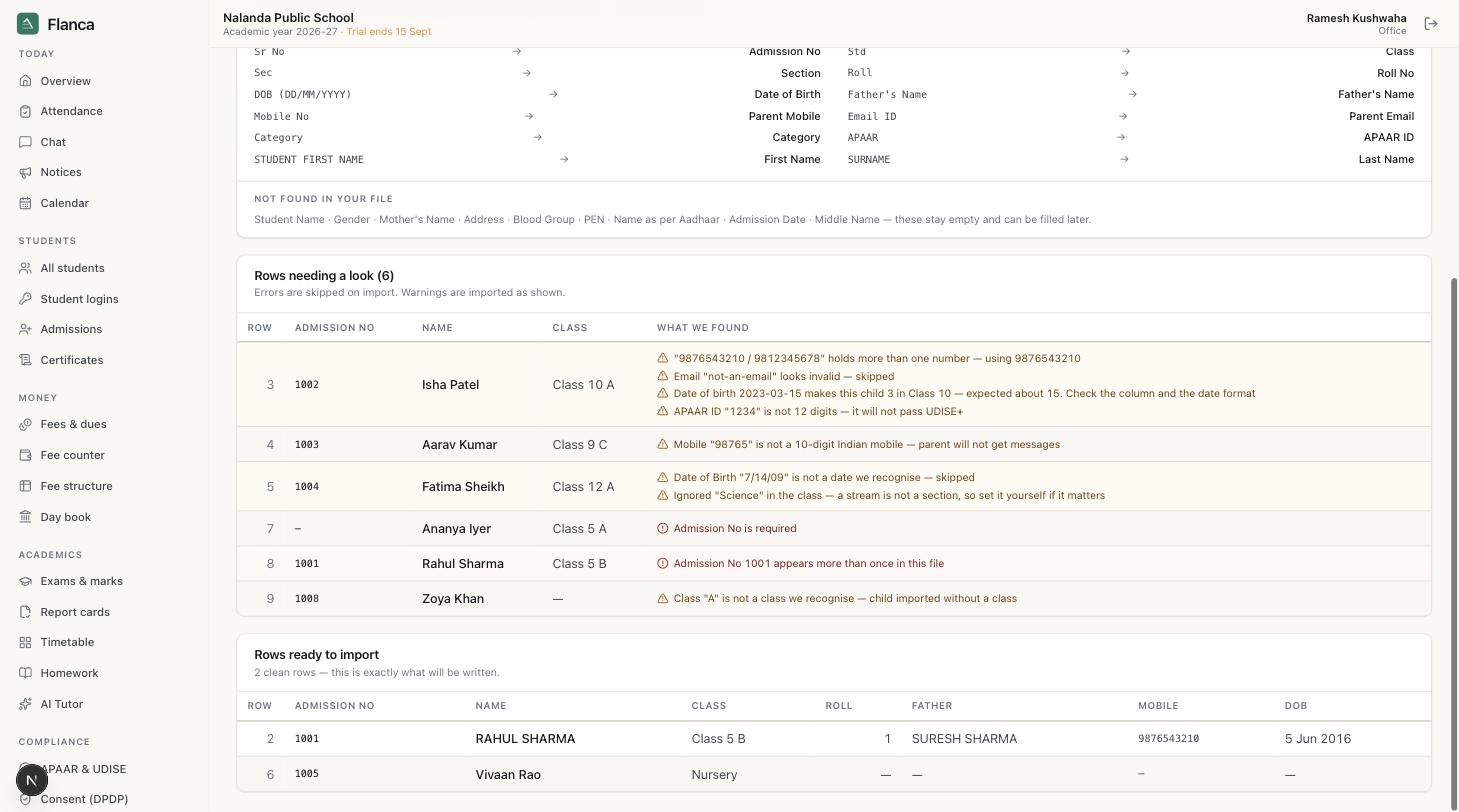Click the Notices megaphone icon
The image size is (1459, 812).
point(26,172)
